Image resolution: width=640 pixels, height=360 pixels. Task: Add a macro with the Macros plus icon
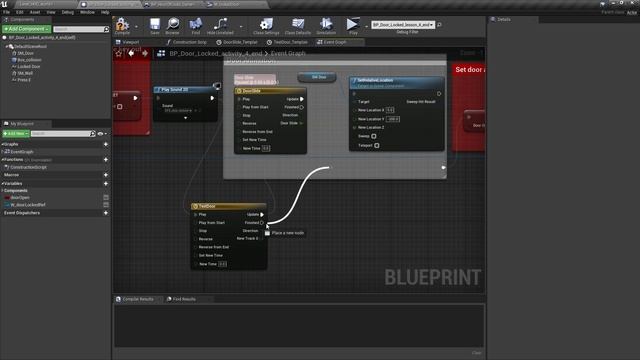coord(106,175)
